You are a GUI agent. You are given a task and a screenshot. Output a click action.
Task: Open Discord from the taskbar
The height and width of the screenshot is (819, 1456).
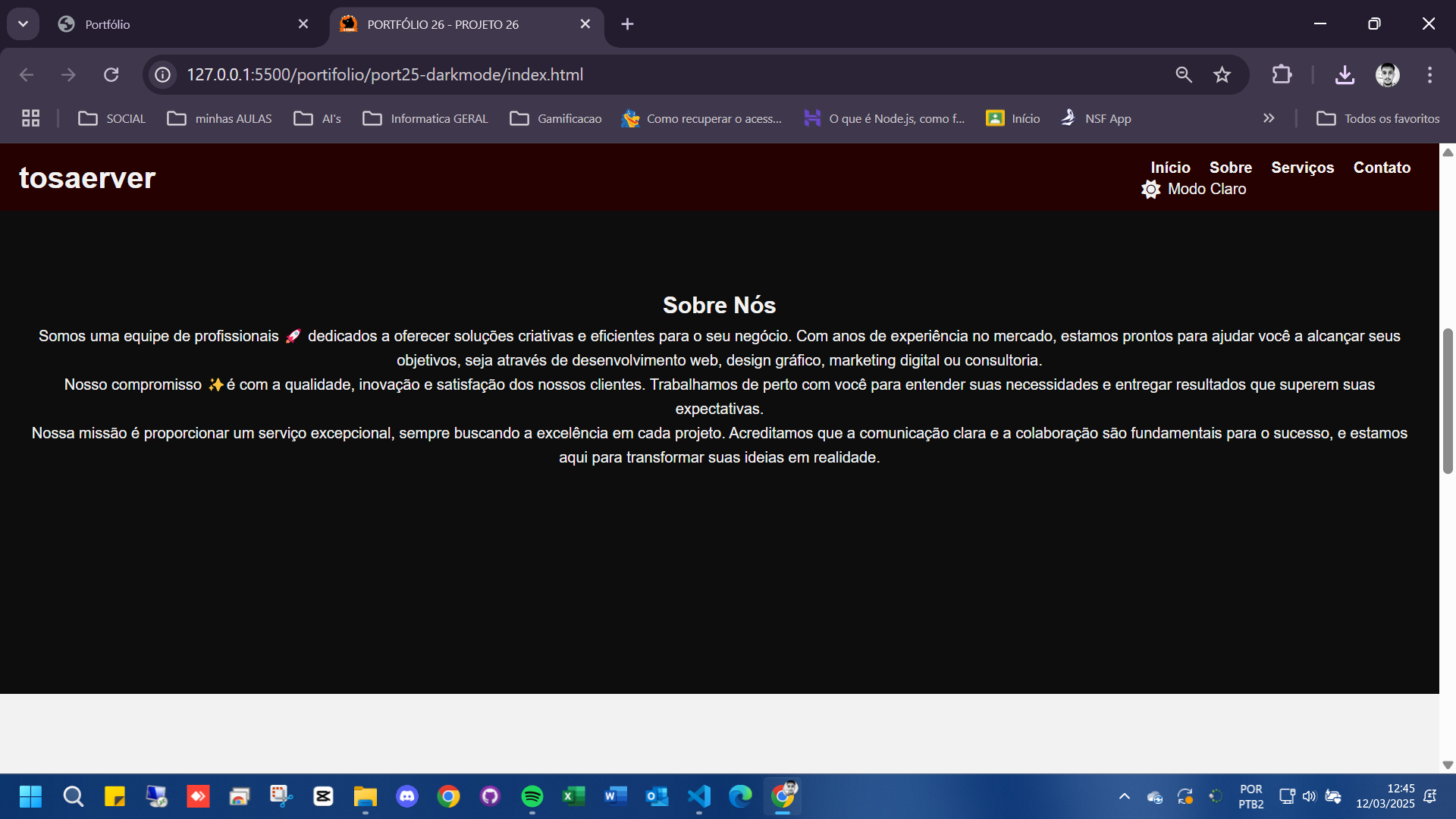coord(407,796)
